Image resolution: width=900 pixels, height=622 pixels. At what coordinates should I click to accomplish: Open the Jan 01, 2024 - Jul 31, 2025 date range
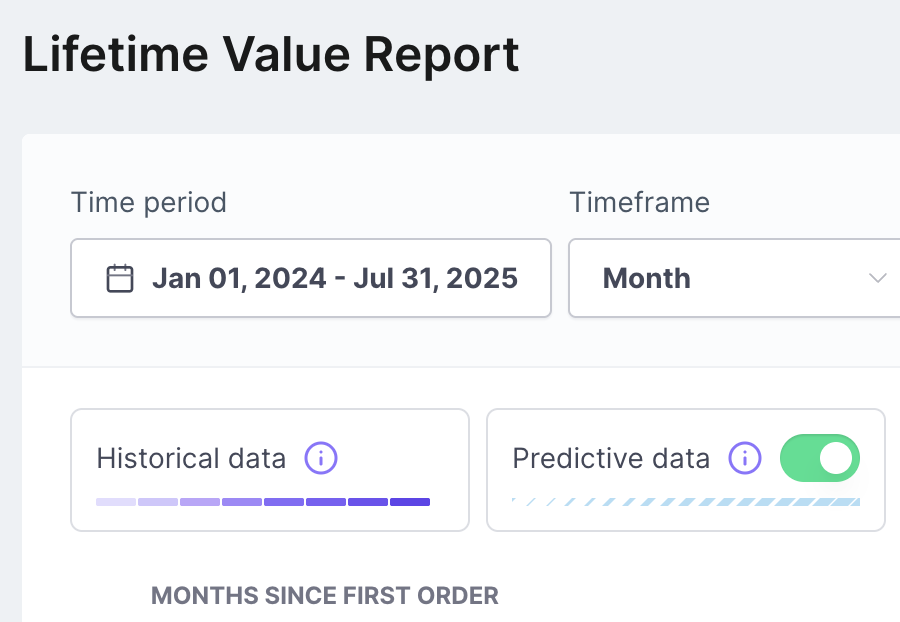pos(334,278)
